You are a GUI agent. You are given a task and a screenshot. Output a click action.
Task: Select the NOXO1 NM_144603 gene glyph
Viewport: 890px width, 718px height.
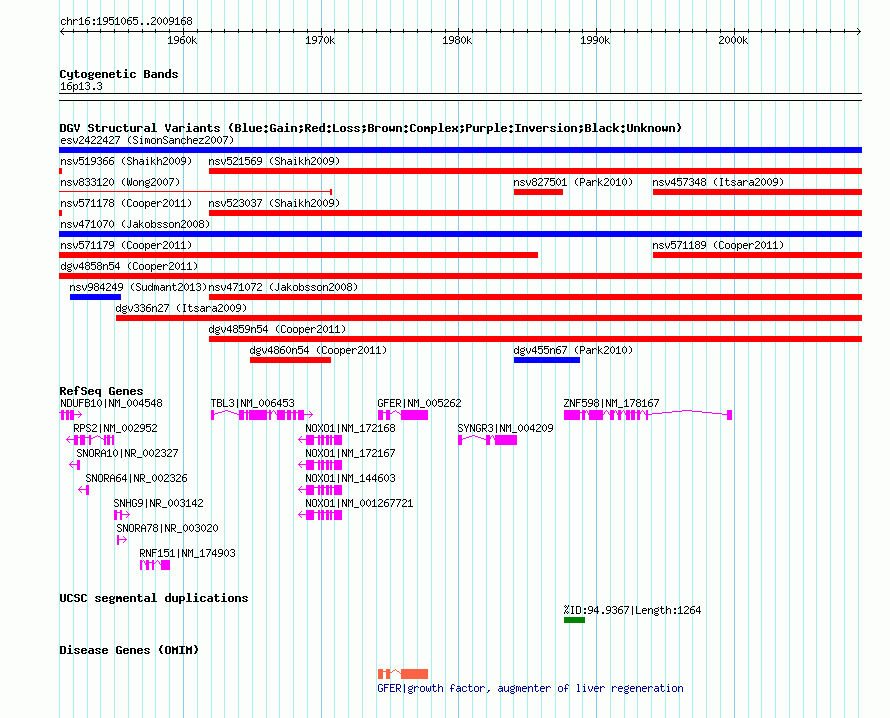coord(320,490)
